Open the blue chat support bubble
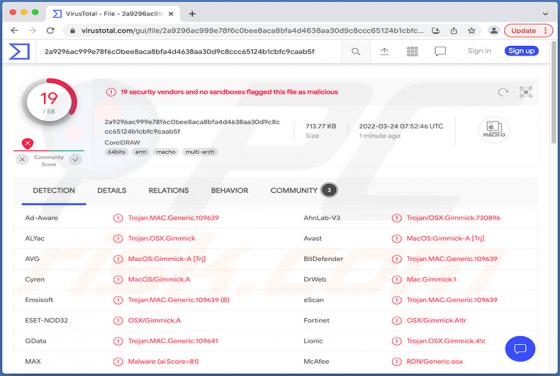 tap(520, 349)
